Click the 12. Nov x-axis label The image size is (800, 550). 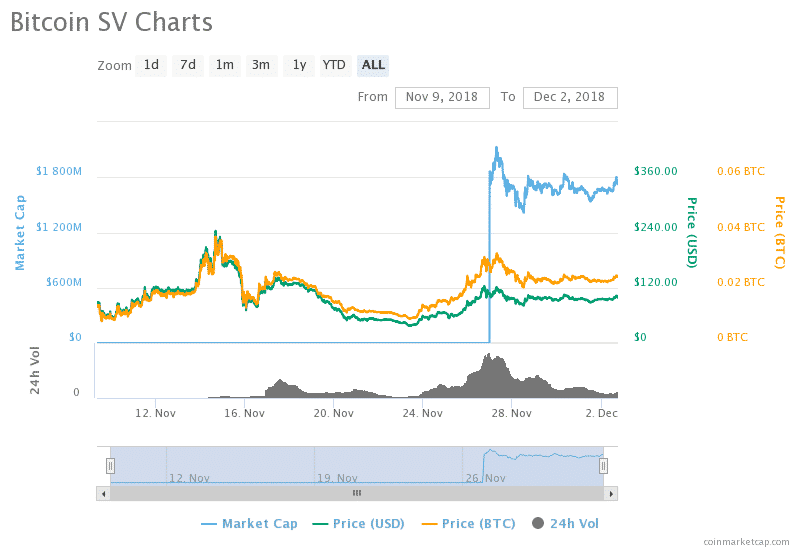pos(155,413)
